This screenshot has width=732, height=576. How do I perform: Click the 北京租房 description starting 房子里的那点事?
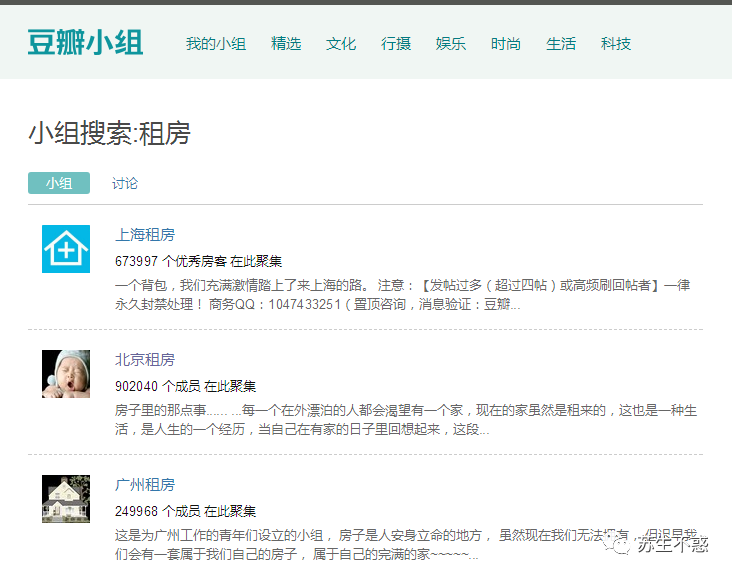click(x=406, y=420)
